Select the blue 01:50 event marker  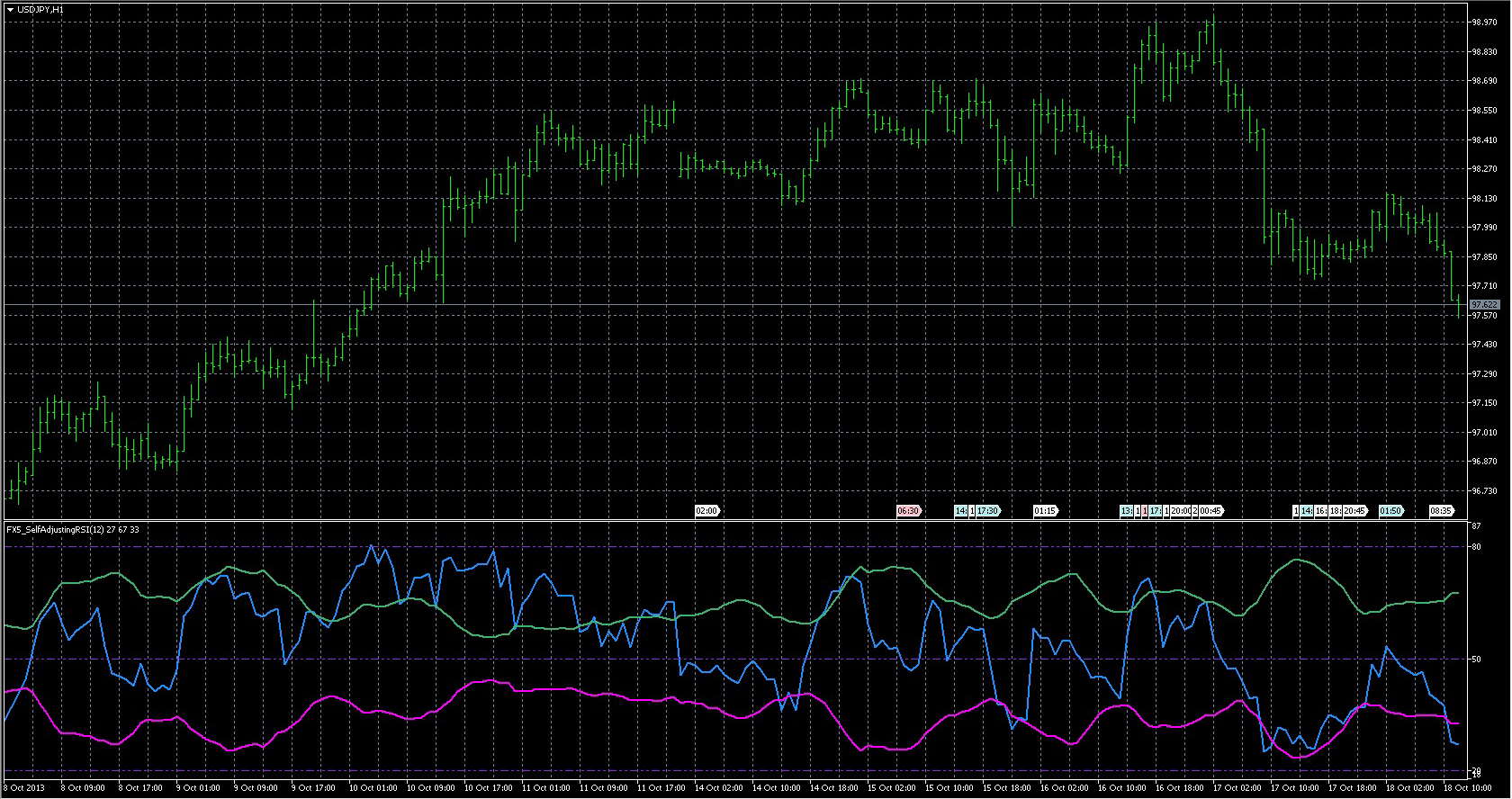pos(1390,511)
